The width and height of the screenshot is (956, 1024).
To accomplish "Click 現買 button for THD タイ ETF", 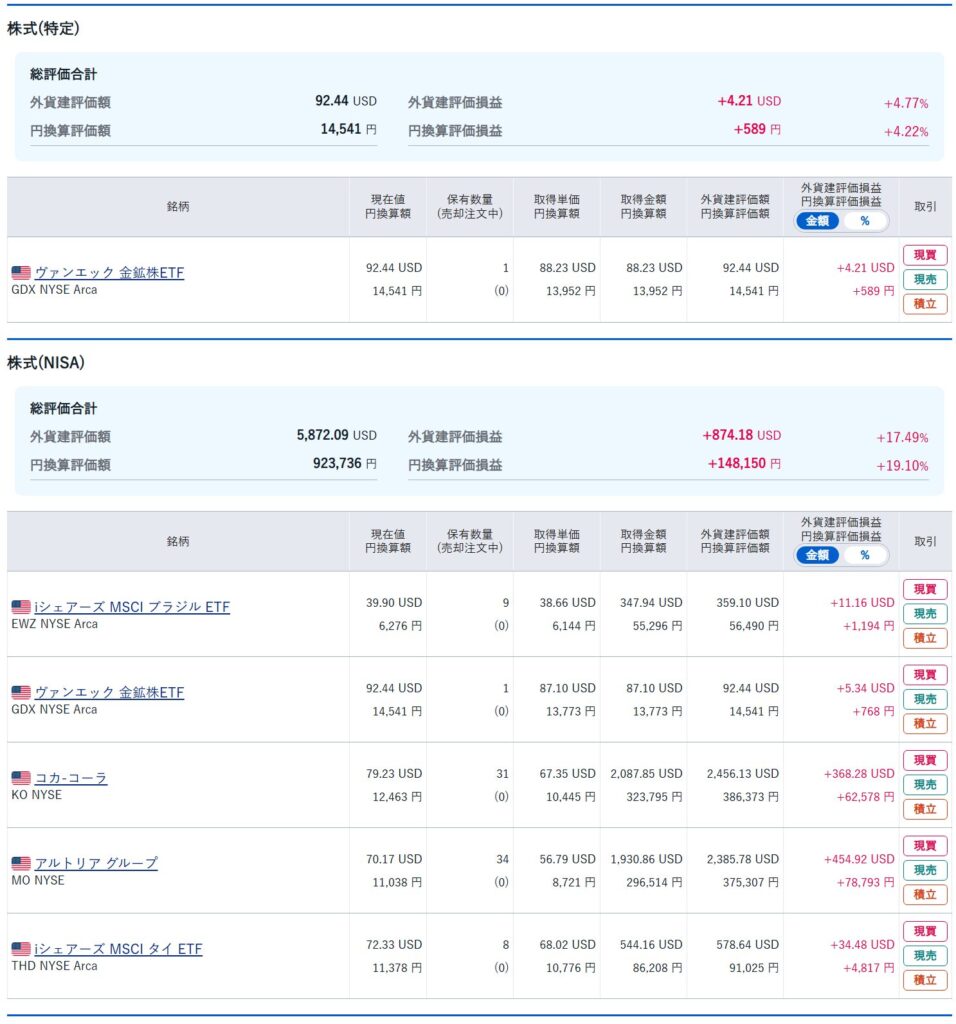I will coord(925,931).
